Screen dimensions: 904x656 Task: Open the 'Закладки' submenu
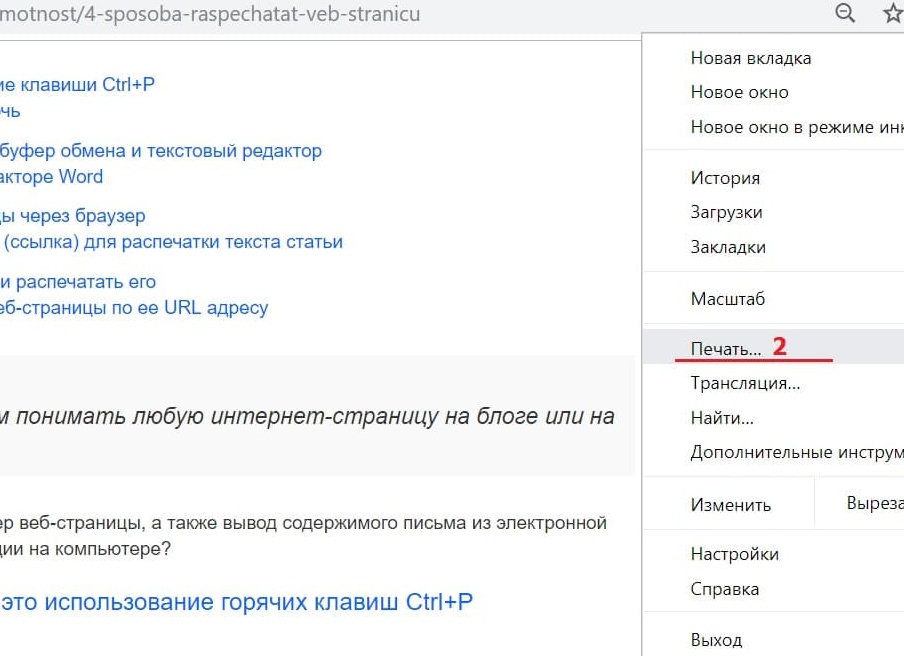point(773,247)
